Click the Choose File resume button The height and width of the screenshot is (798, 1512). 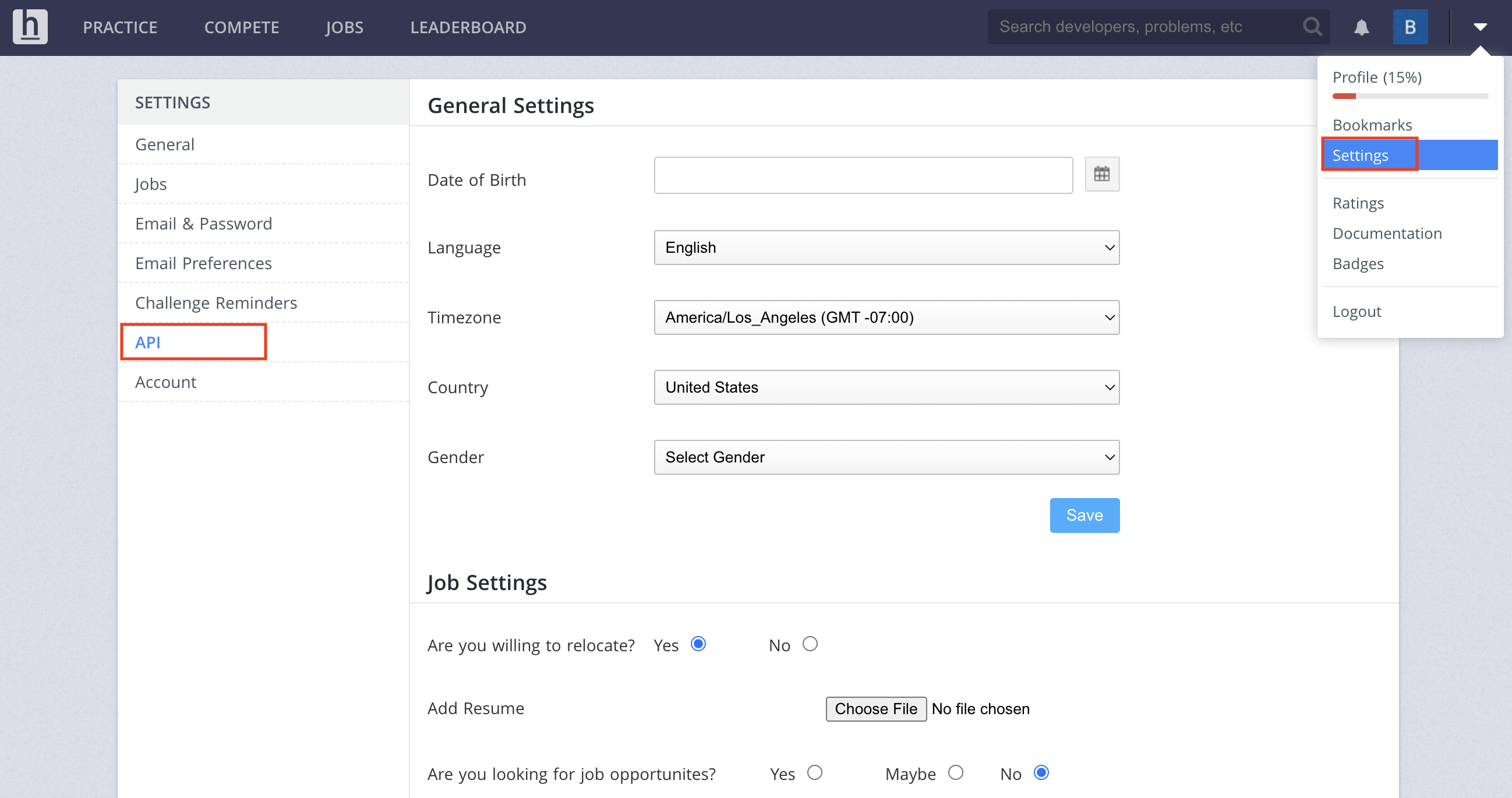[875, 709]
